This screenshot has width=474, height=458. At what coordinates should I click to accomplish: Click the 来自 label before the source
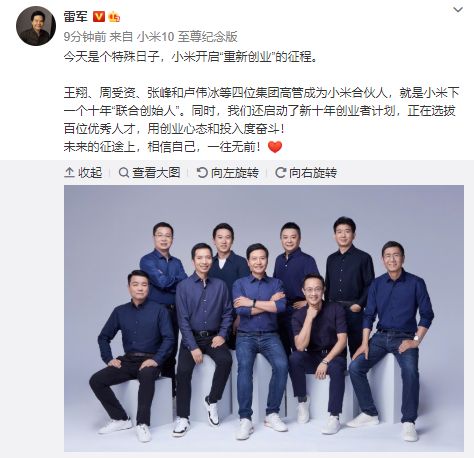pos(121,37)
